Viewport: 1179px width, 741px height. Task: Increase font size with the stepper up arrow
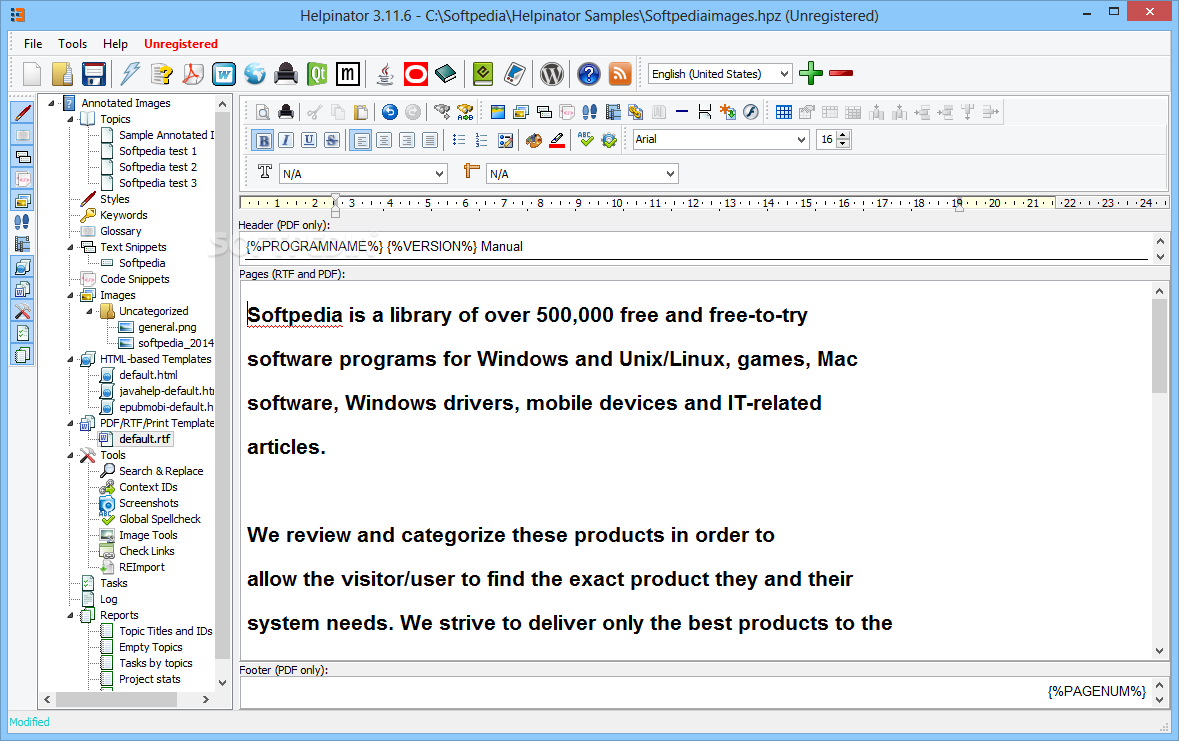tap(844, 135)
